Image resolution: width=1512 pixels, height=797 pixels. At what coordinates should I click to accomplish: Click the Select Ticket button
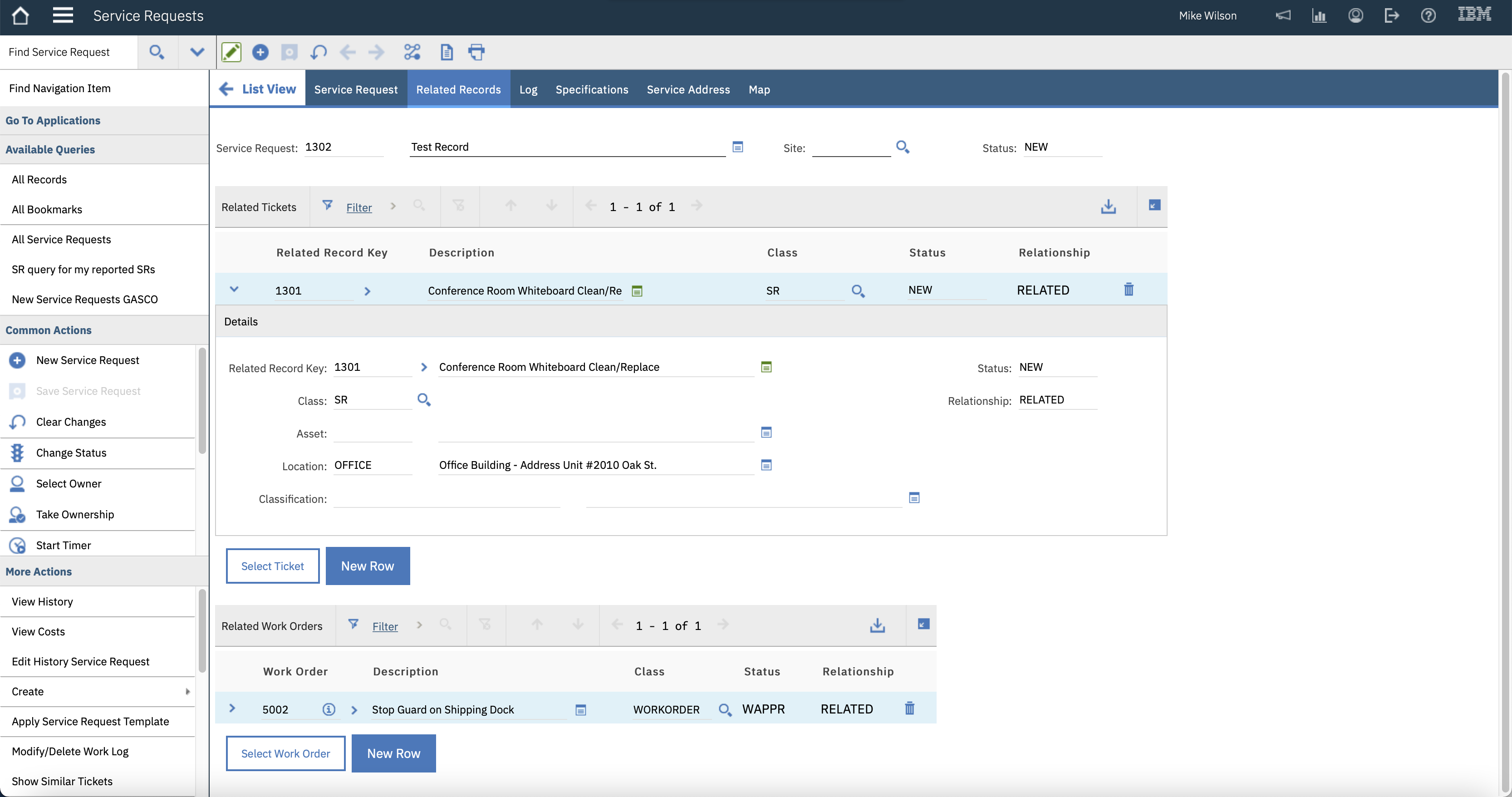(x=272, y=566)
